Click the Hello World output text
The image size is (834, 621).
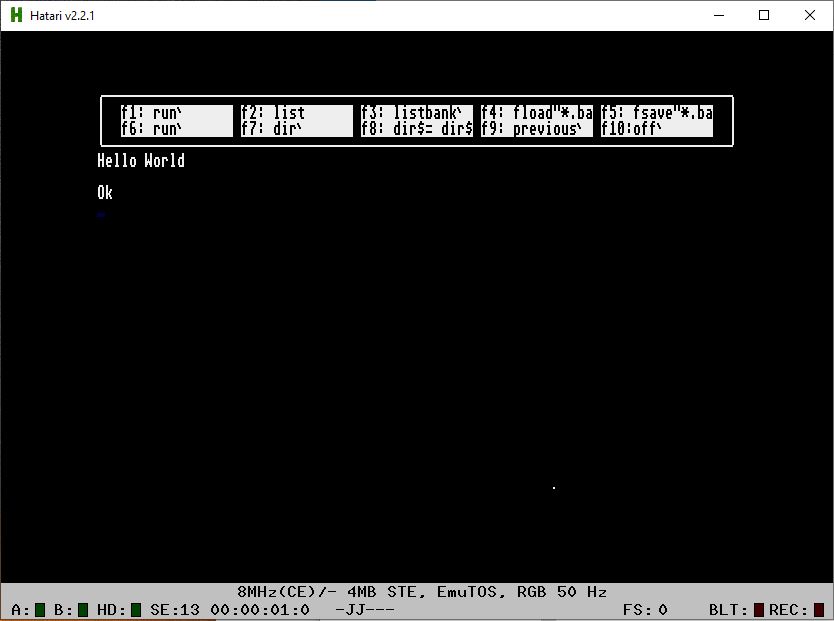(141, 161)
